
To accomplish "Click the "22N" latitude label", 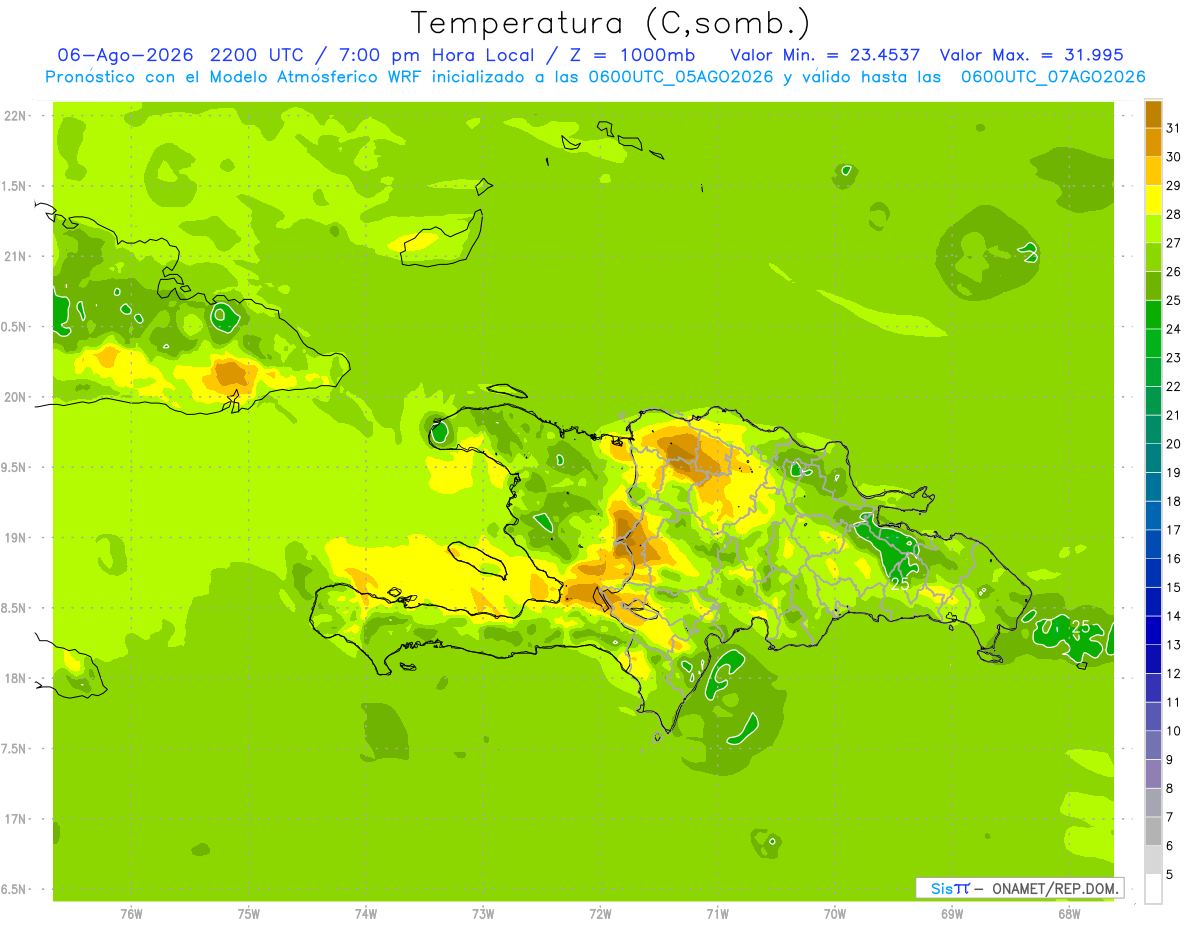I will click(14, 116).
